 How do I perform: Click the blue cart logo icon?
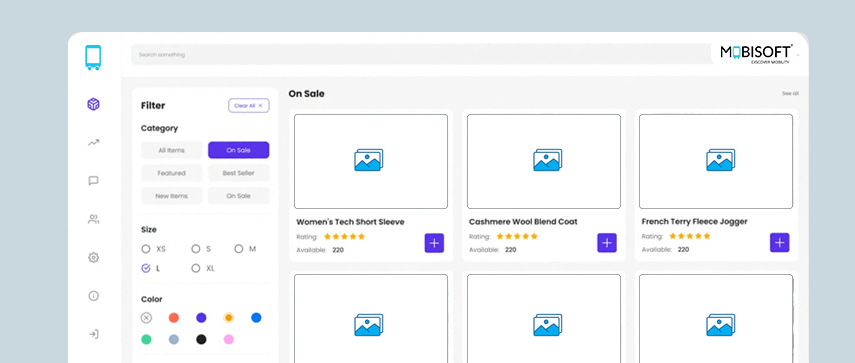pos(93,57)
